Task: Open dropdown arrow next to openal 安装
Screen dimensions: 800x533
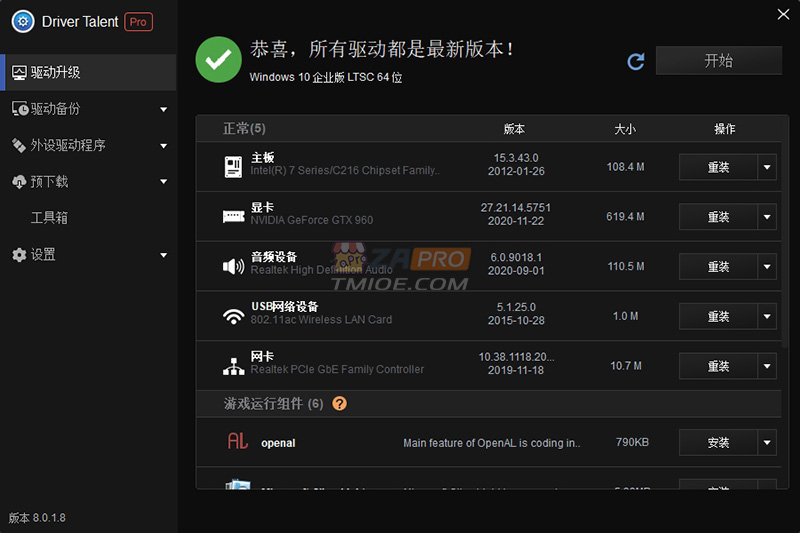Action: point(767,443)
